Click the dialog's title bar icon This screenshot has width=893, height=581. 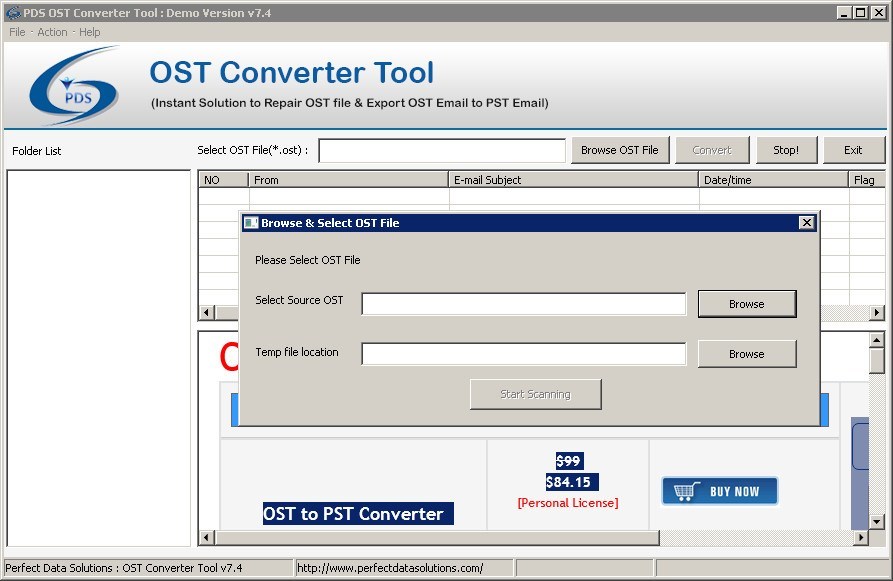click(251, 223)
